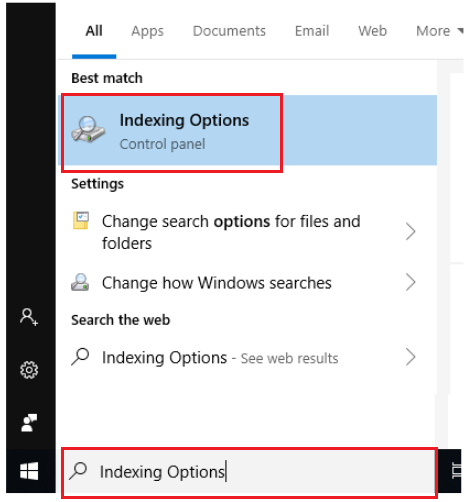Expand arrow for Change how Windows searches
Screen dimensions: 468x502
click(x=411, y=282)
